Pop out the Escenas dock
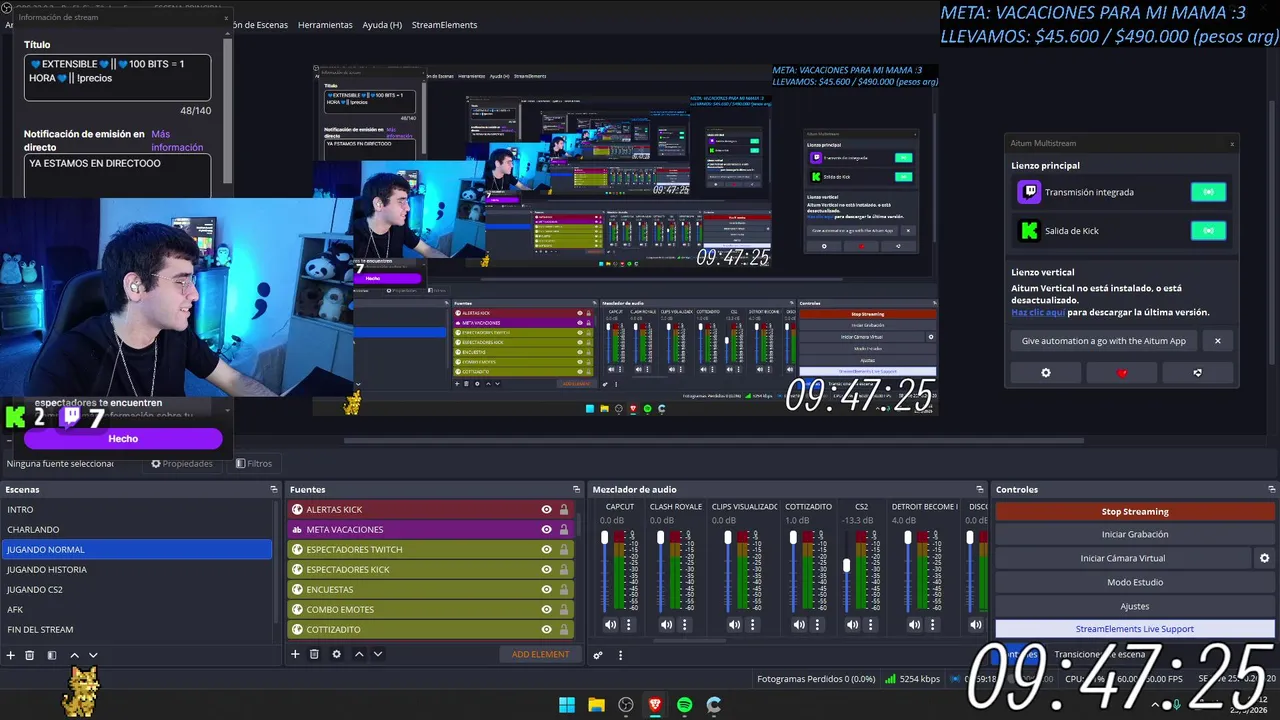Screen dimensions: 1280x720 (274, 489)
